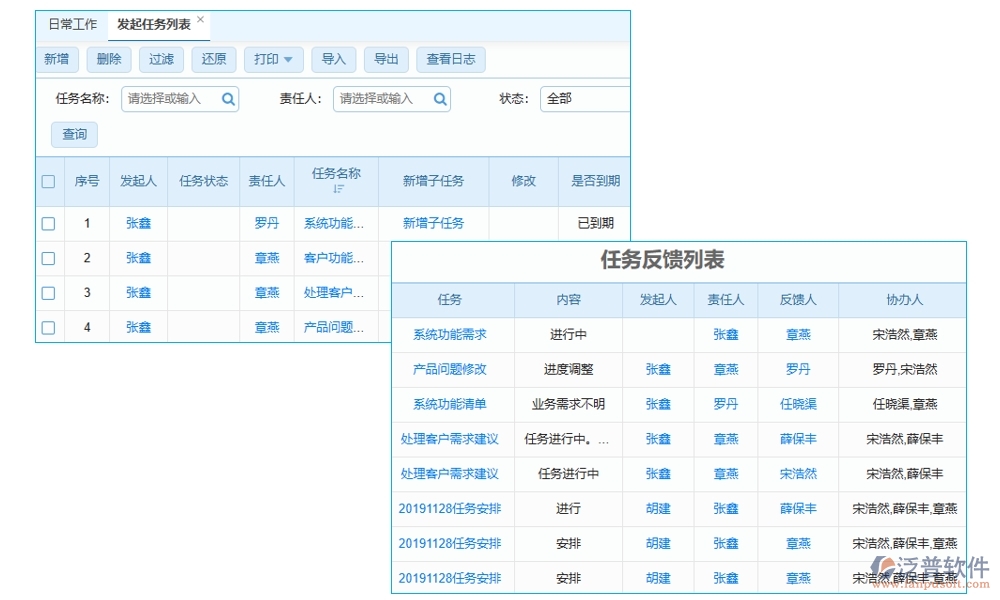Click the 还原 restore button

(x=213, y=59)
